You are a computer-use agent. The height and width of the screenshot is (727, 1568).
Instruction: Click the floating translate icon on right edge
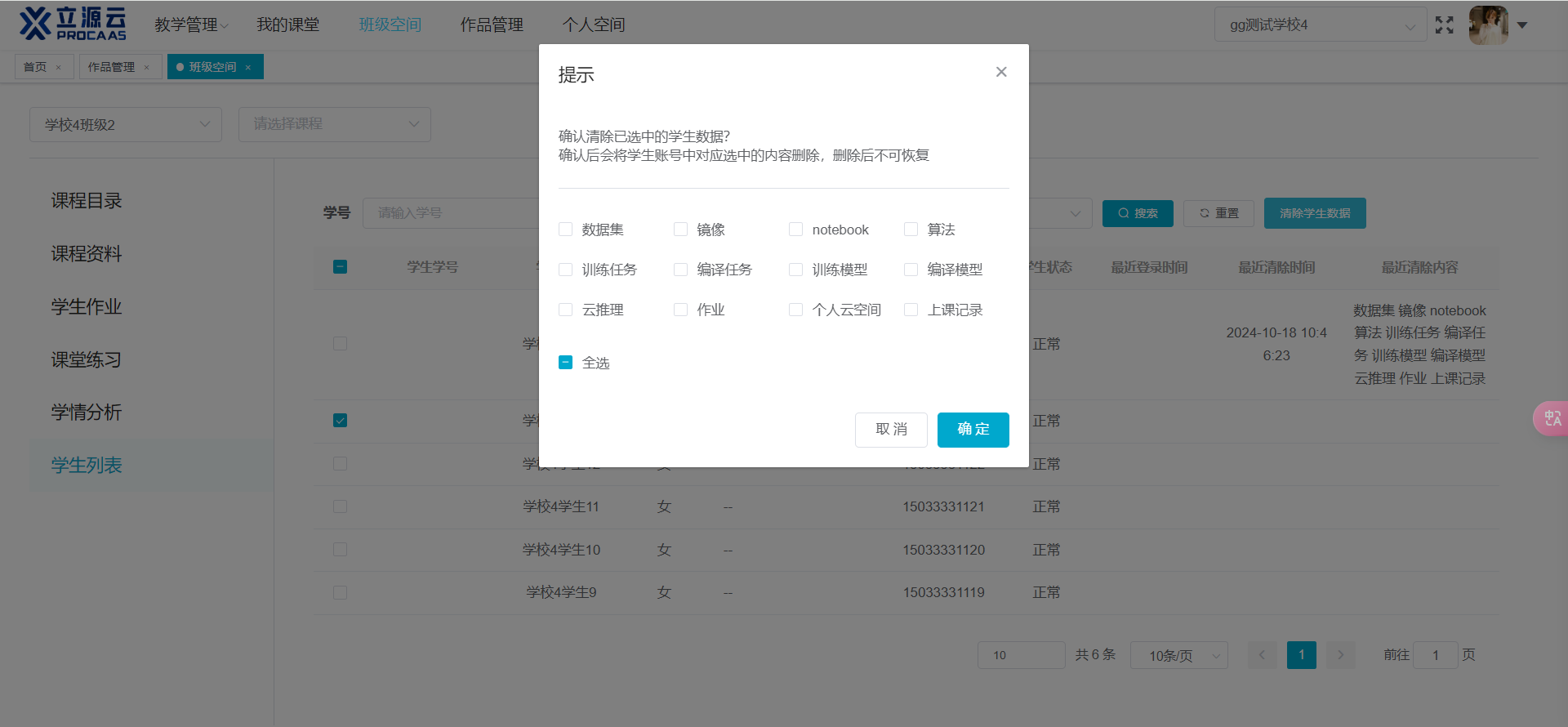tap(1552, 418)
